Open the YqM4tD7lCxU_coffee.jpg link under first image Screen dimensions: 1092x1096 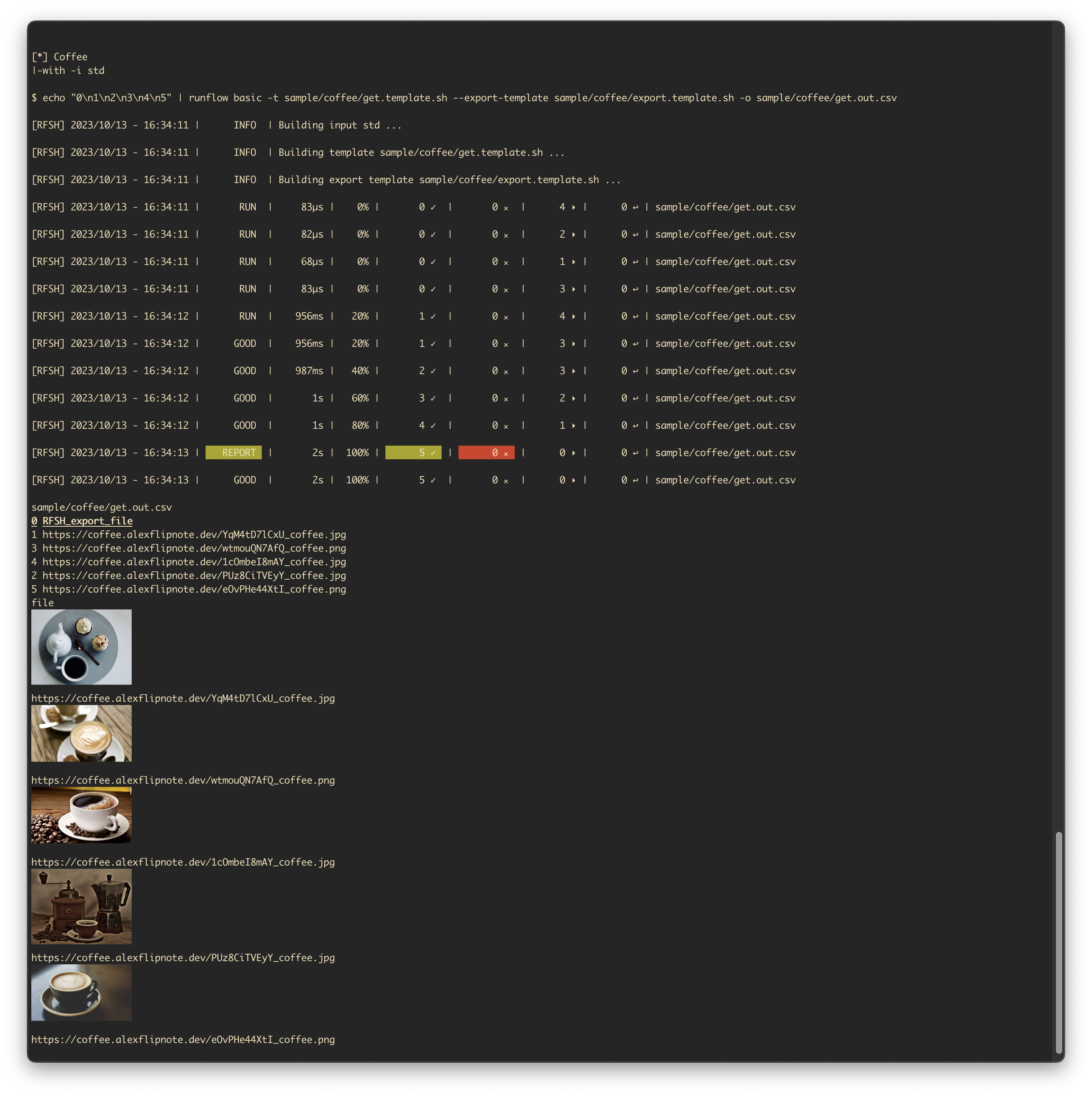tap(183, 698)
